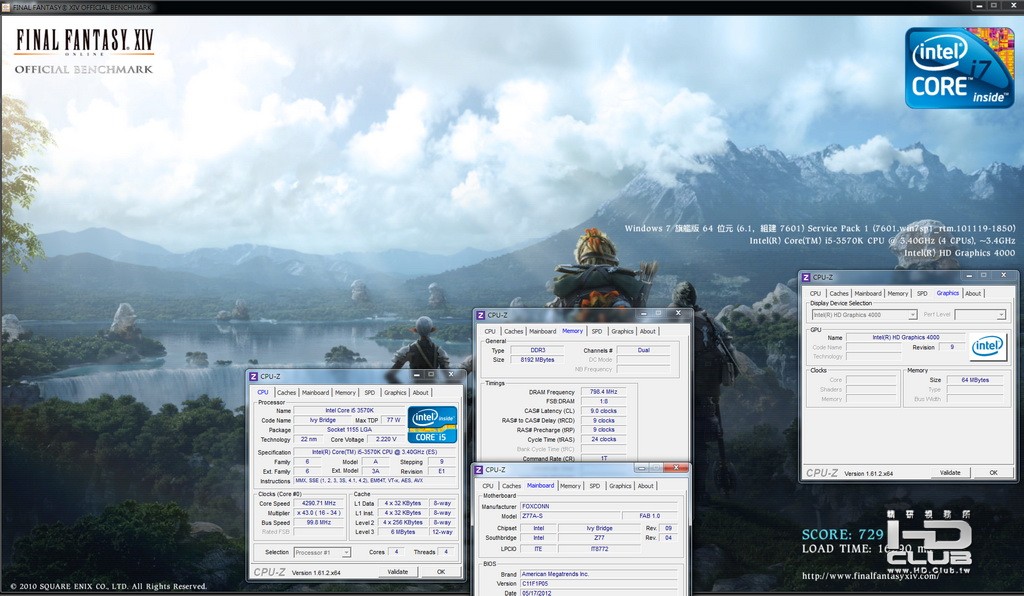Click the CPU-Z title icon in the Memory window
The width and height of the screenshot is (1024, 596).
(481, 315)
